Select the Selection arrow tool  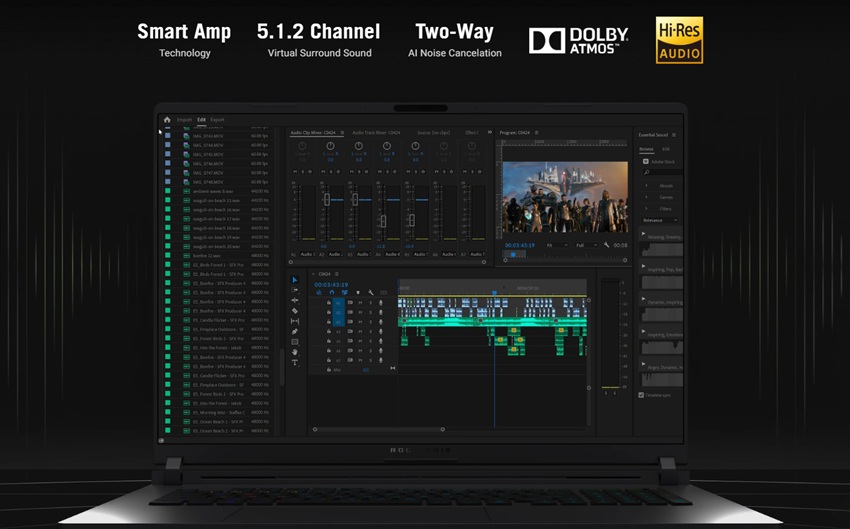pyautogui.click(x=295, y=280)
